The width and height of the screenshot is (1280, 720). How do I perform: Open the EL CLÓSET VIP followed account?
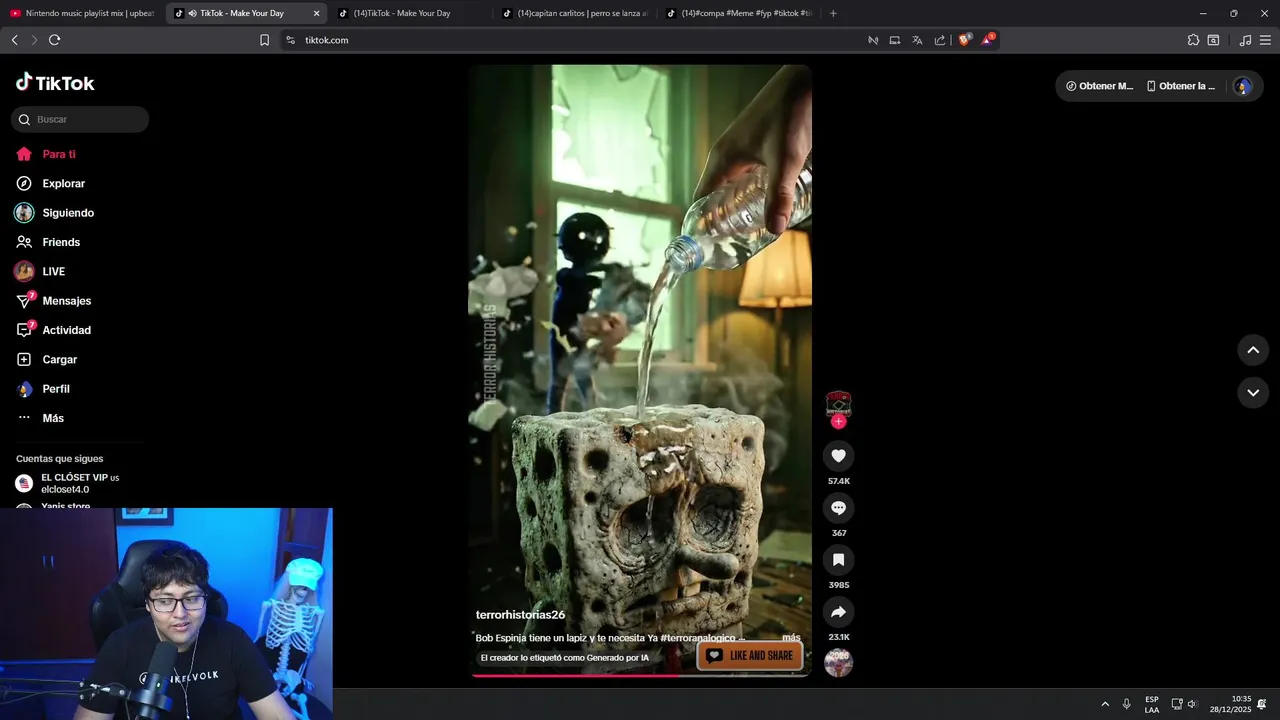click(67, 483)
